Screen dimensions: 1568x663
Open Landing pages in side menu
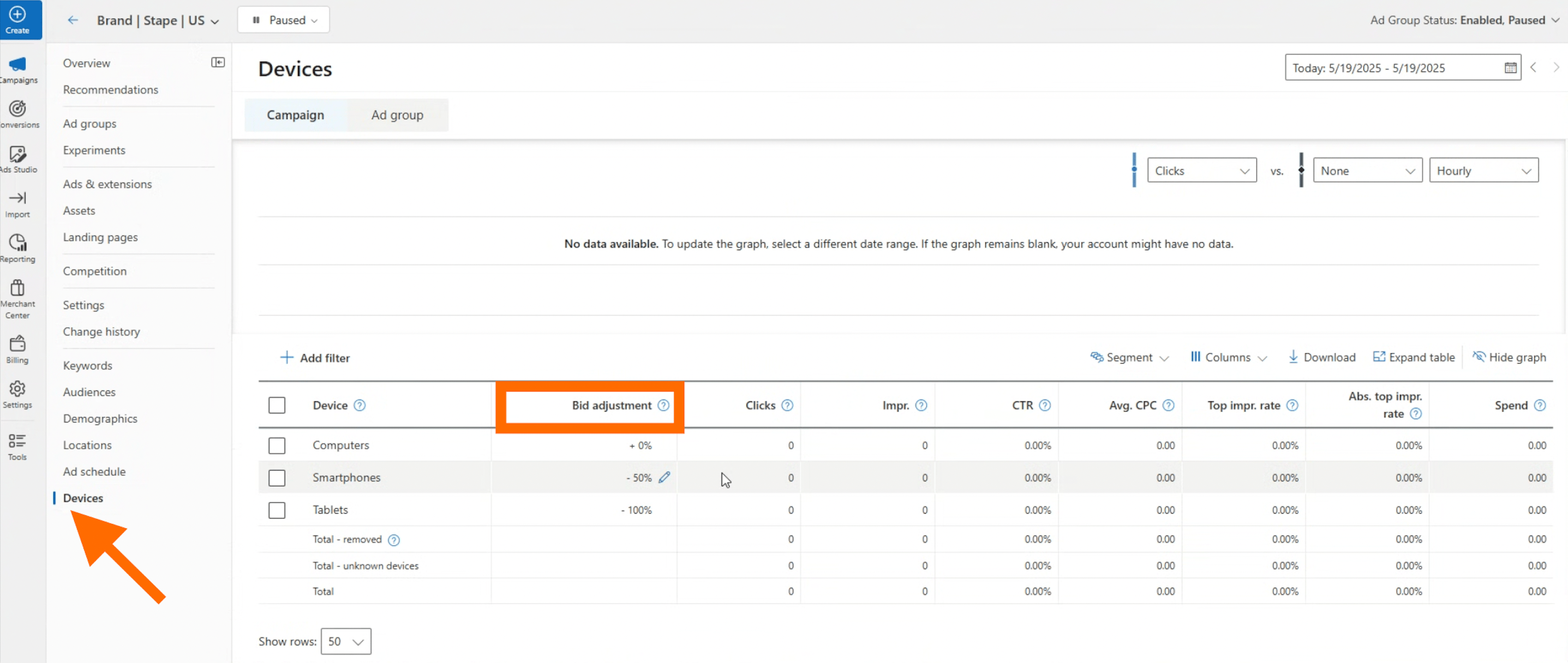(100, 237)
